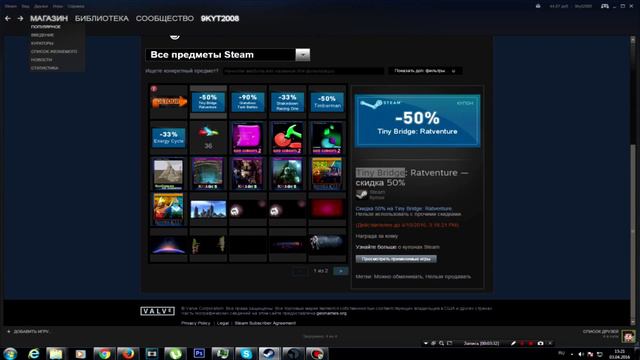Select КУРАТОРЫ in the store submenu
Viewport: 640px width, 360px height.
click(x=42, y=43)
